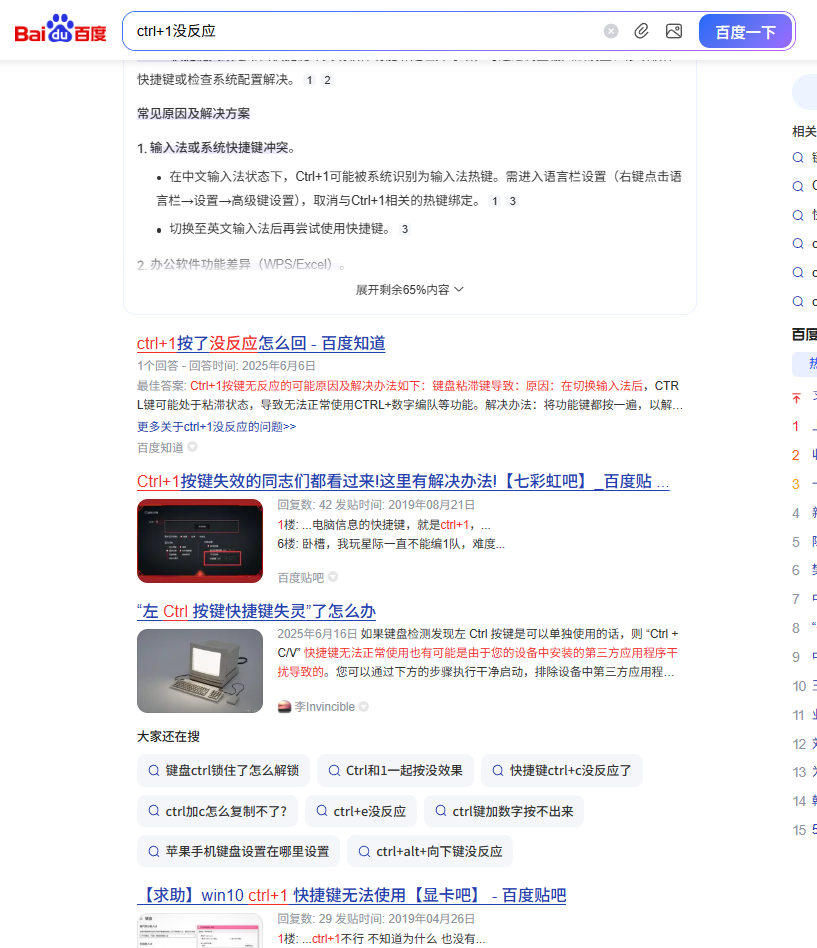The image size is (817, 948).
Task: Search suggestion 键盘ctrl锁住了怎么解锁
Action: pyautogui.click(x=223, y=770)
